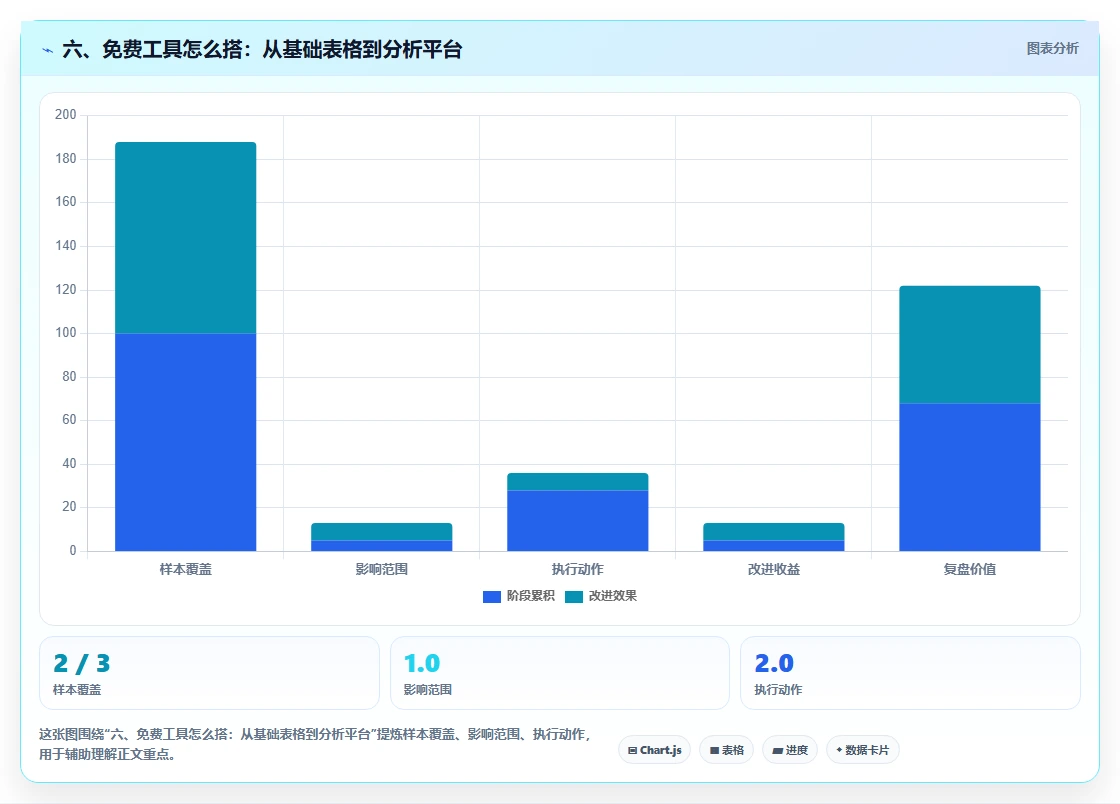Click the 复盘价值 x-axis label
This screenshot has height=804, width=1120.
point(969,569)
